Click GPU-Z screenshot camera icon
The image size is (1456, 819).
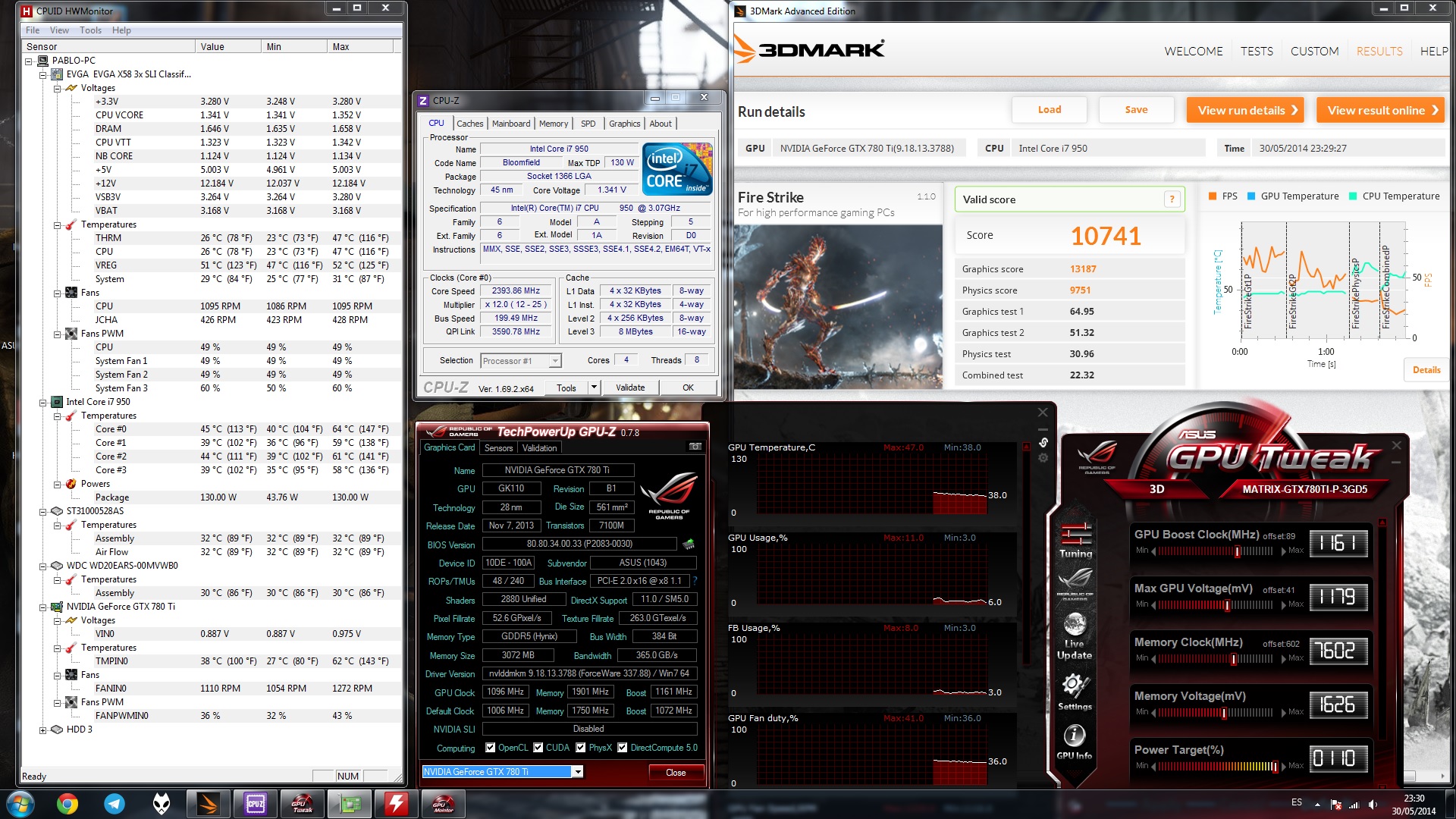click(695, 447)
